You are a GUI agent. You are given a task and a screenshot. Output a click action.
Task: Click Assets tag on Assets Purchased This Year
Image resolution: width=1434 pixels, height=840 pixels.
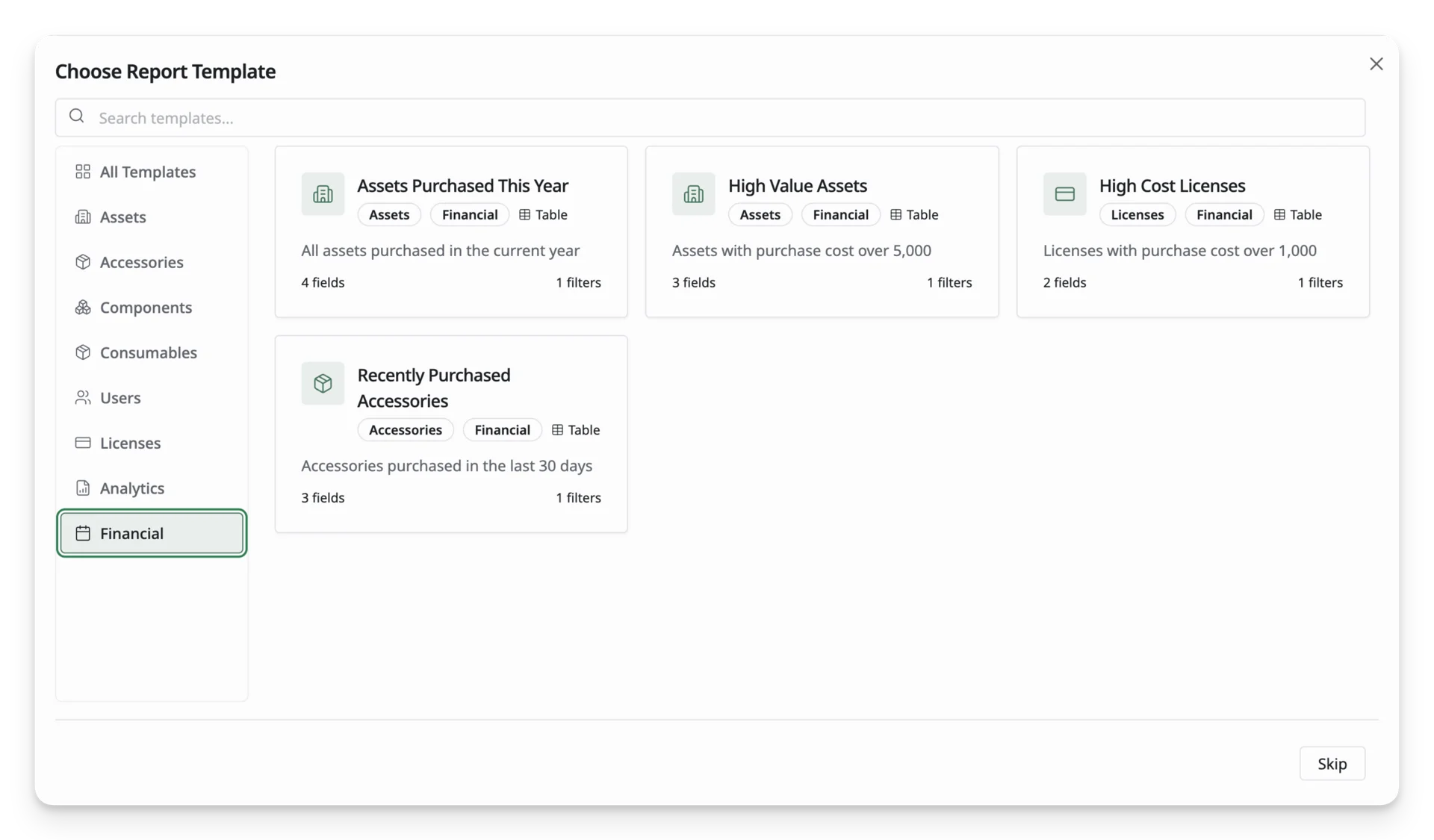[389, 214]
